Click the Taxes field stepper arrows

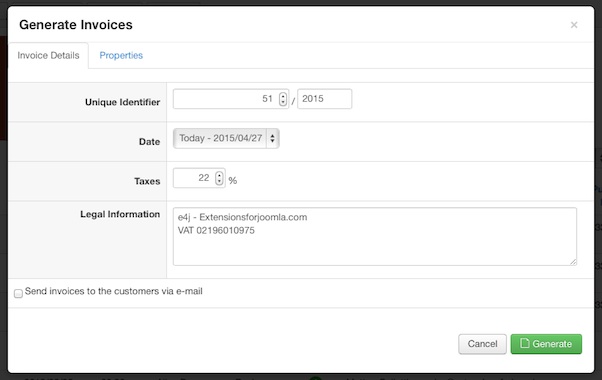tap(219, 178)
